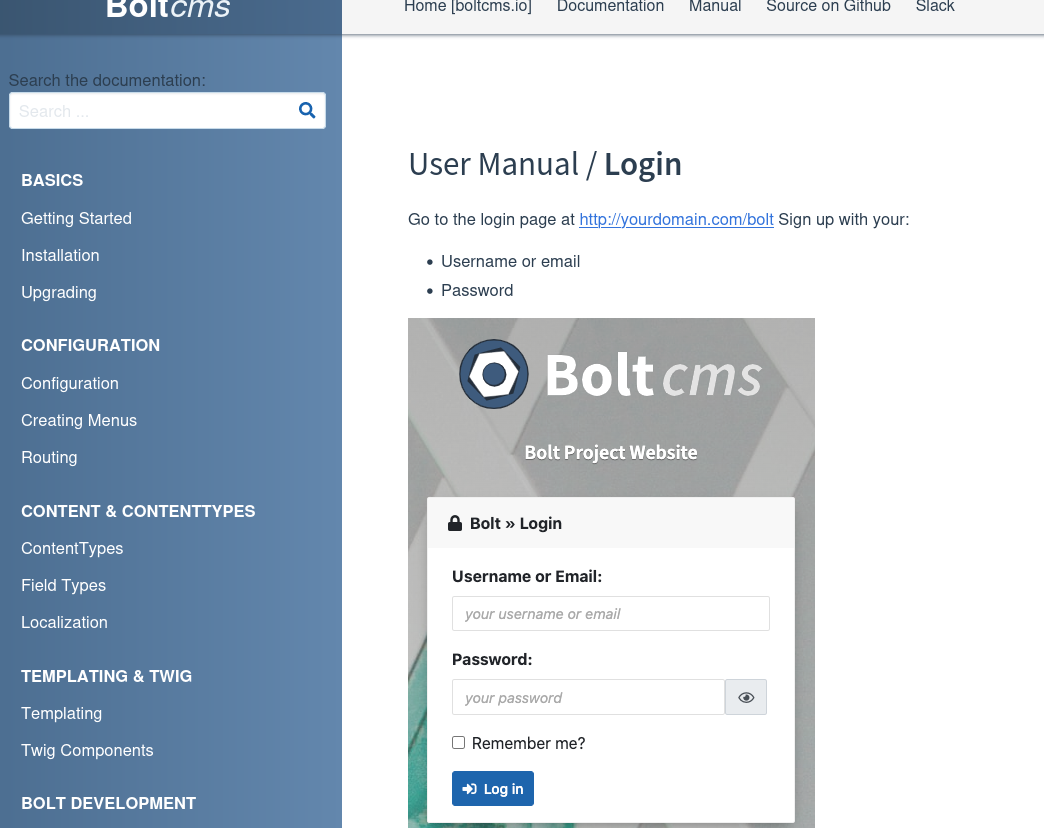Focus the documentation search field
The width and height of the screenshot is (1044, 828).
tap(167, 110)
